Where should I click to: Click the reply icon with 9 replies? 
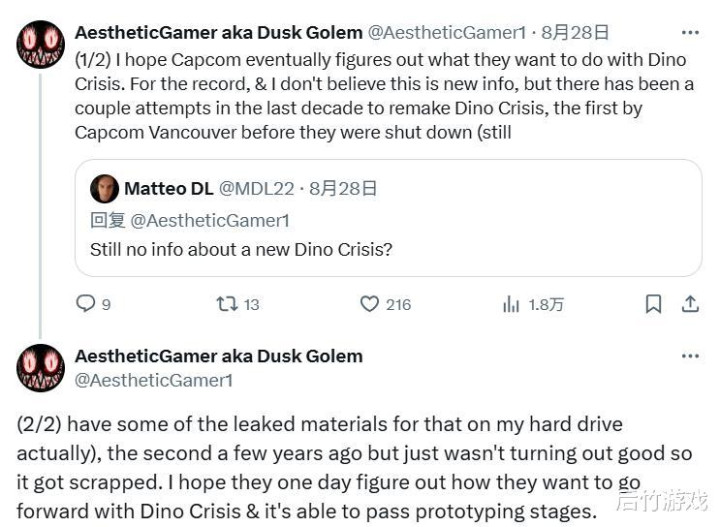tap(86, 304)
